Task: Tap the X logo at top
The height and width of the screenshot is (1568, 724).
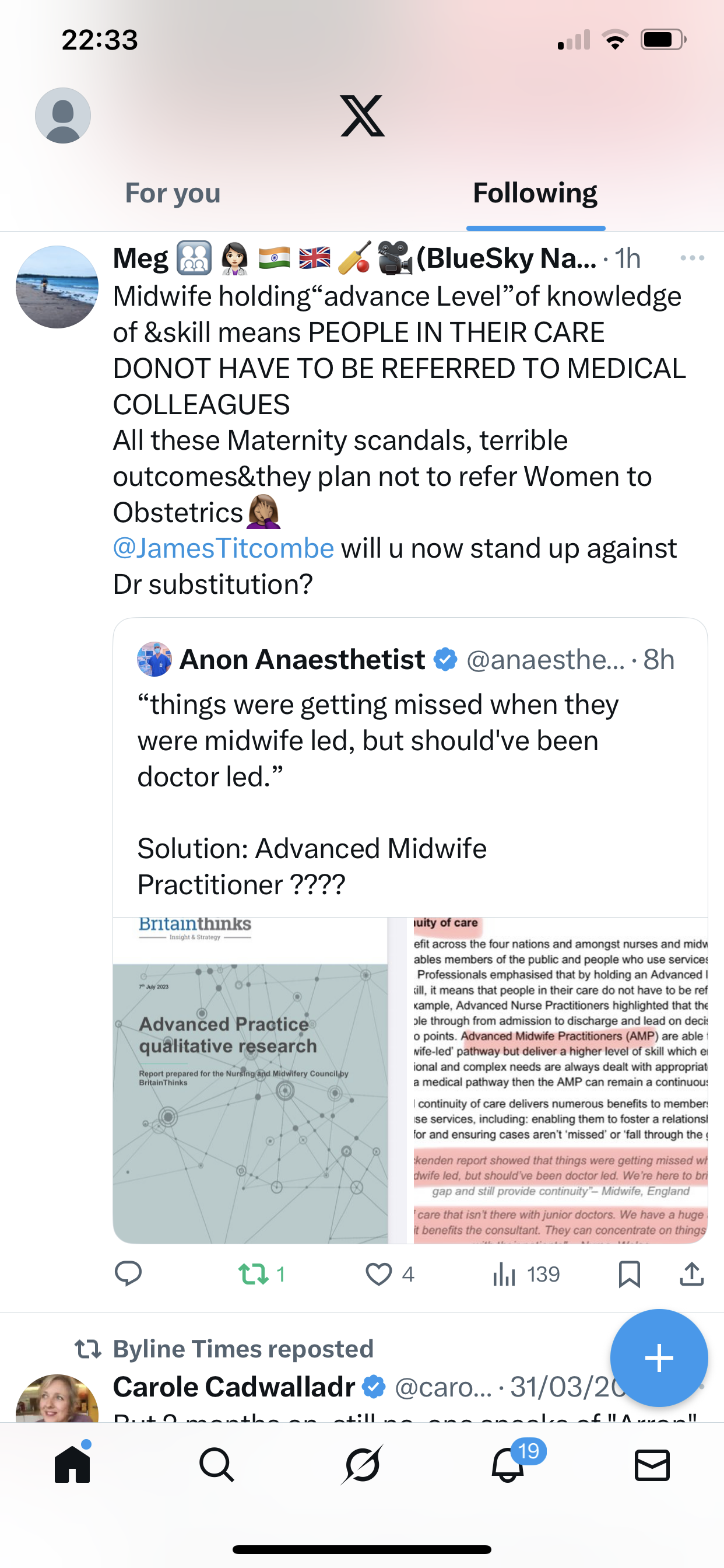Action: [362, 116]
